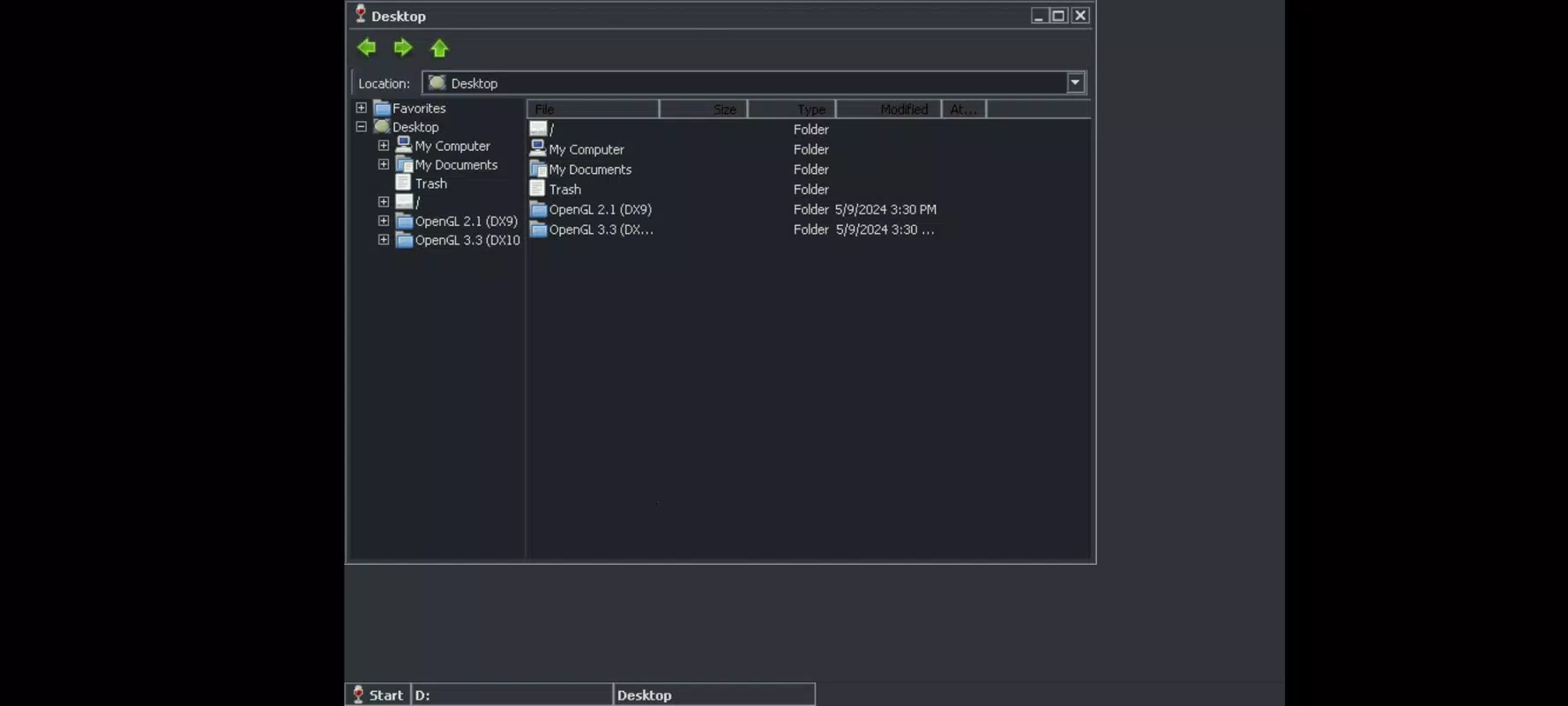This screenshot has width=1568, height=706.
Task: Click the D: taskbar entry
Action: [x=511, y=695]
